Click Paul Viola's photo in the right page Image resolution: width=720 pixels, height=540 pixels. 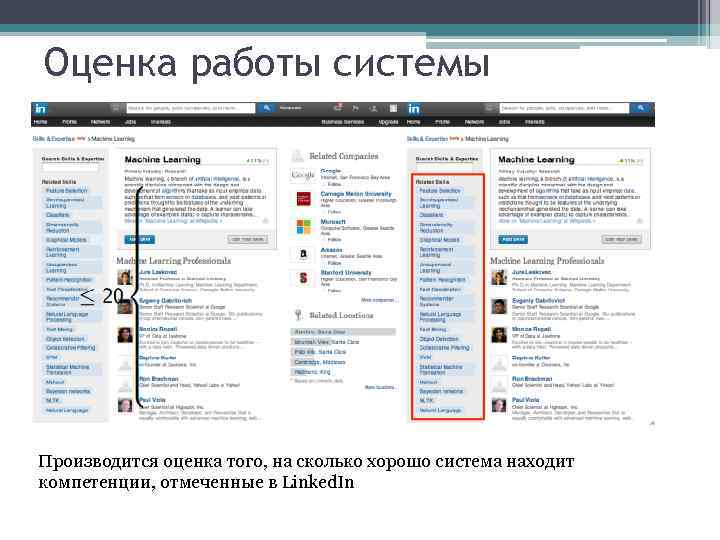pyautogui.click(x=499, y=405)
